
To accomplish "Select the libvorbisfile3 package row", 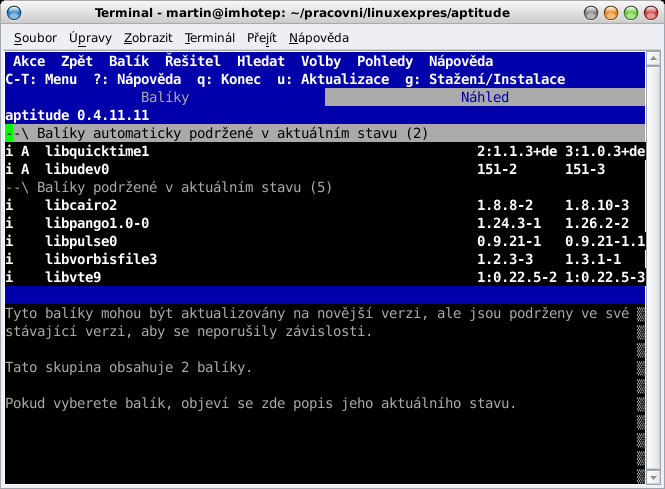I will (325, 259).
